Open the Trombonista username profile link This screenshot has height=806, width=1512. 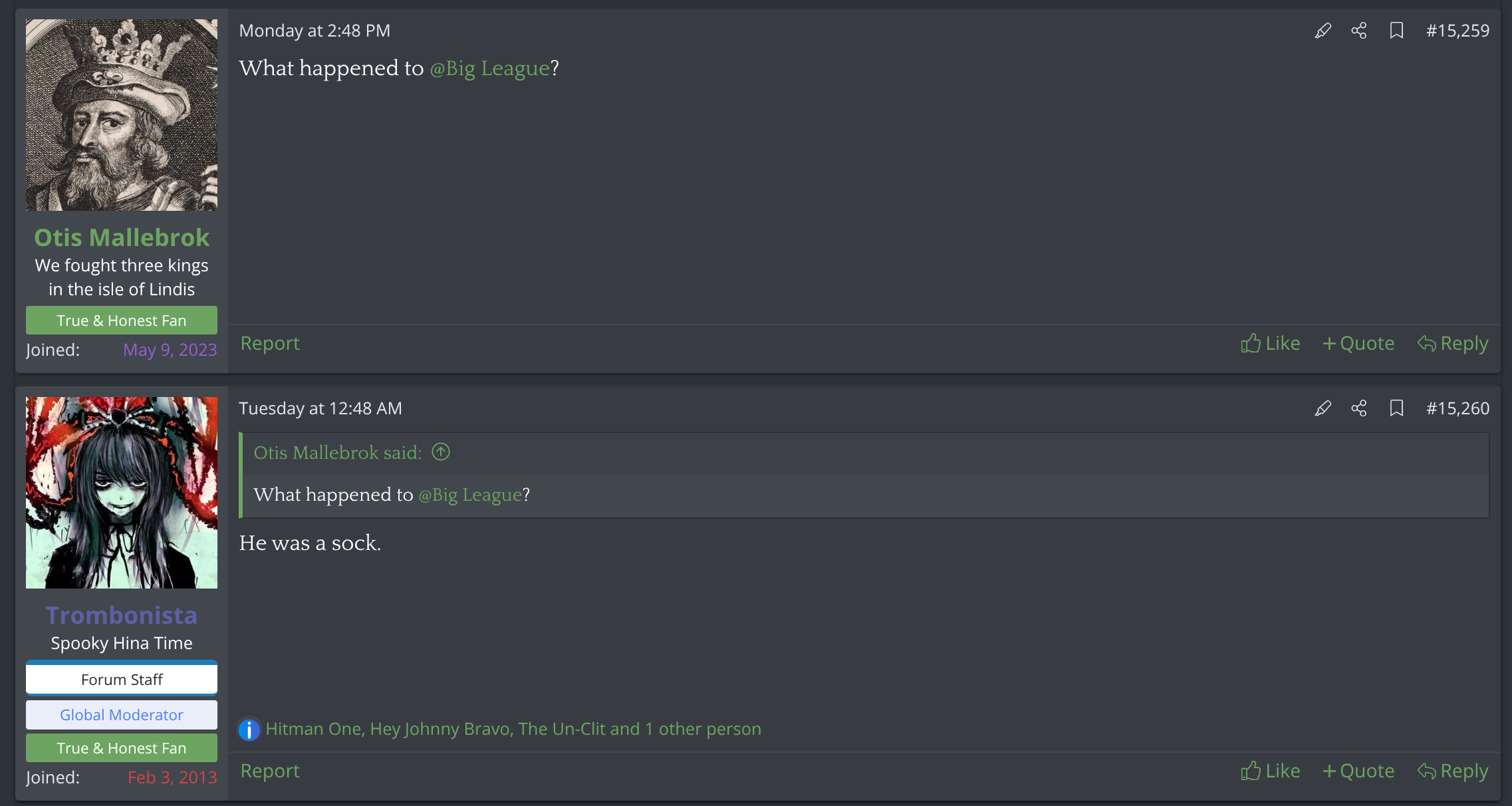[122, 615]
